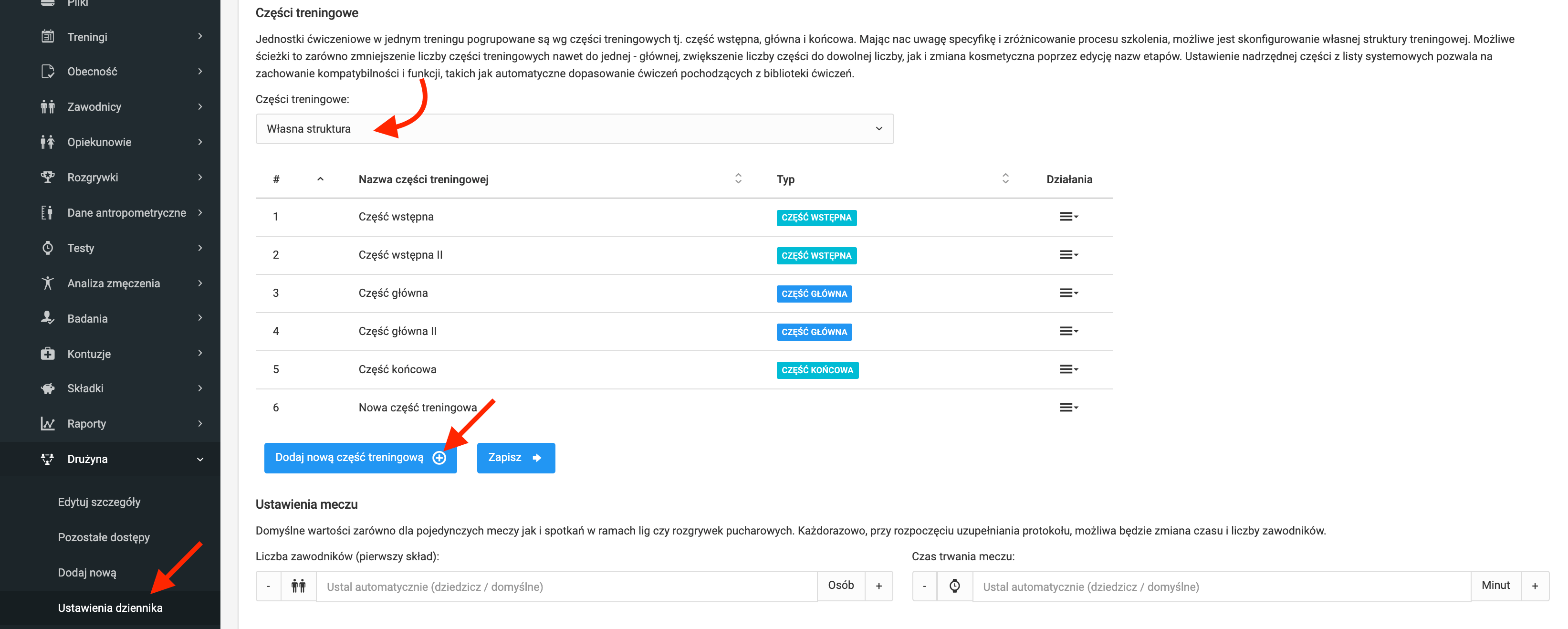Image resolution: width=1568 pixels, height=629 pixels.
Task: Open the Części treningowe dropdown
Action: [x=574, y=129]
